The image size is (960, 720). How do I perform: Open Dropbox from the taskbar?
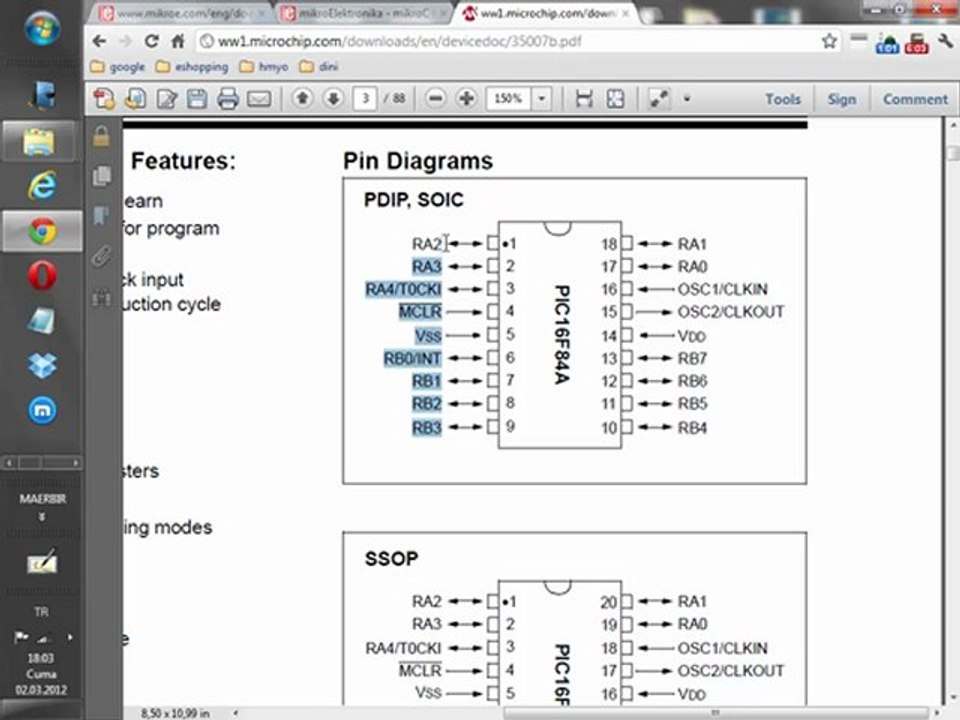42,366
